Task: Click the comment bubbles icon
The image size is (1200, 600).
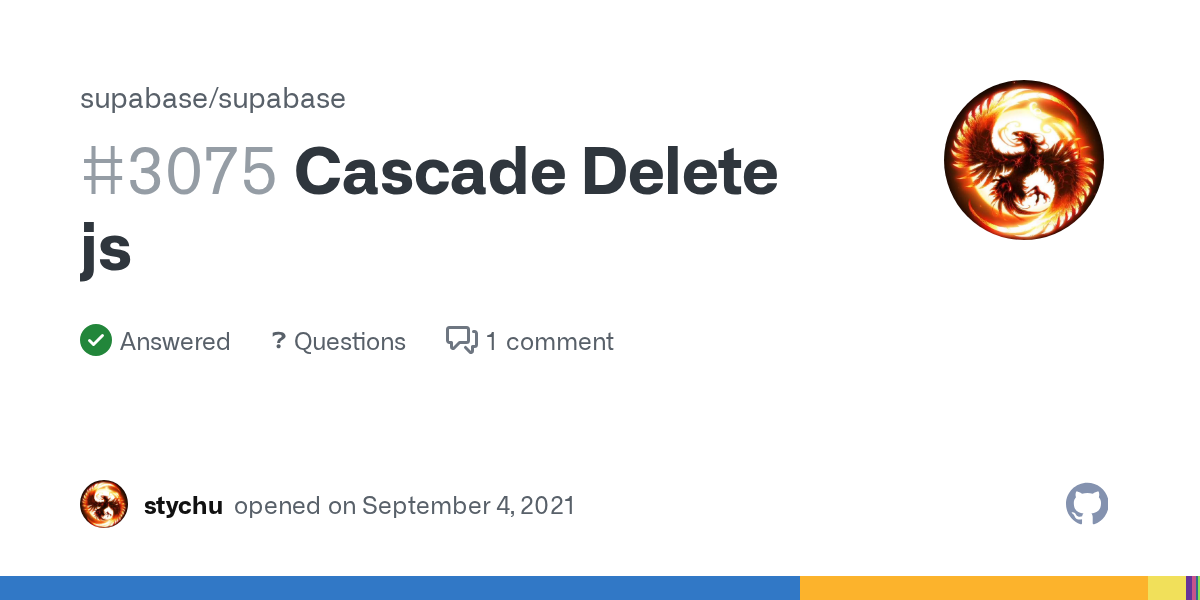Action: pyautogui.click(x=461, y=341)
